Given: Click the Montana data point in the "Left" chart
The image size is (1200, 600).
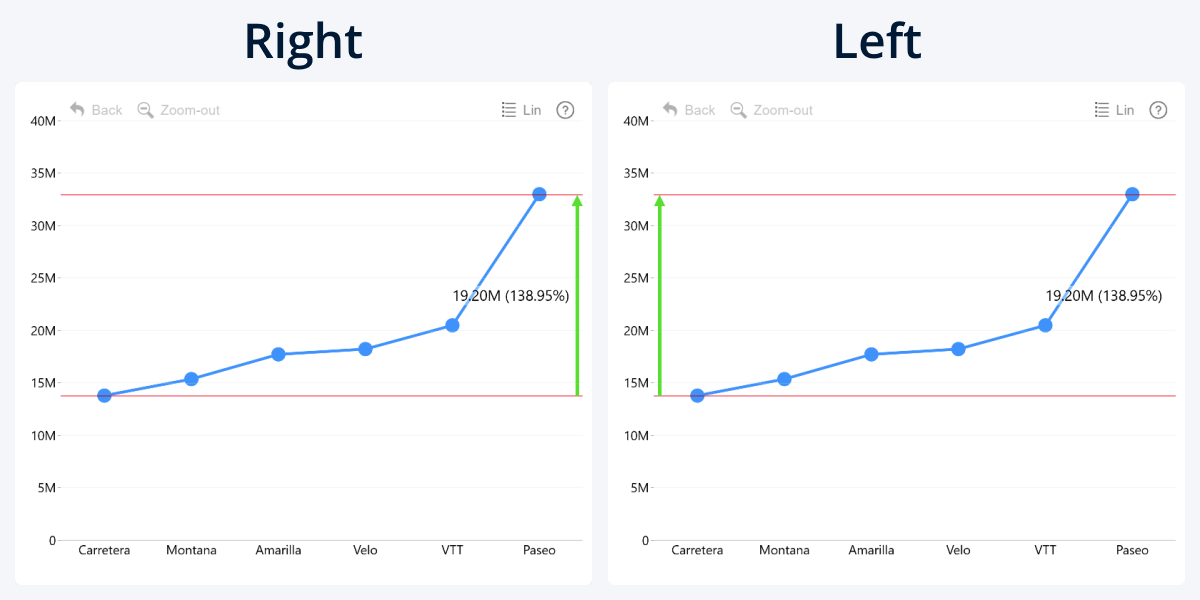Looking at the screenshot, I should click(x=784, y=379).
